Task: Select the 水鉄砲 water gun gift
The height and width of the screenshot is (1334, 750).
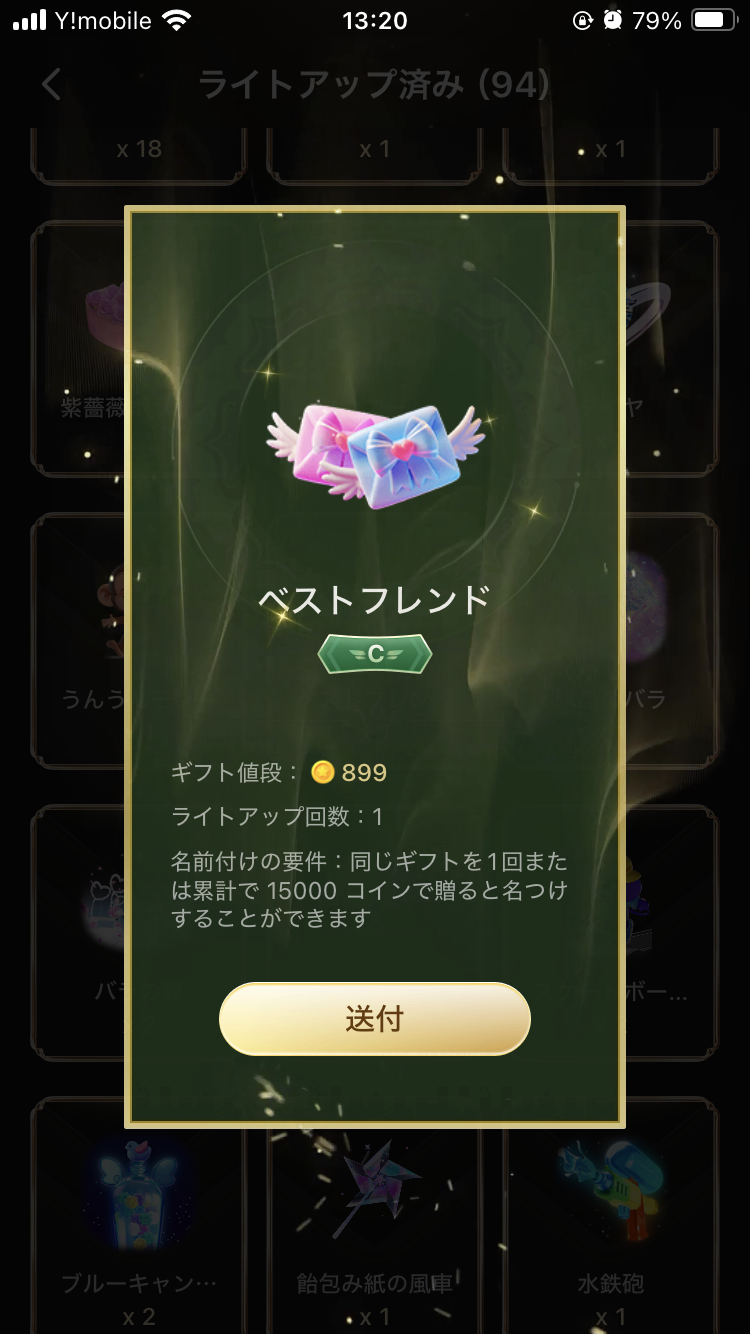Action: (x=610, y=1215)
